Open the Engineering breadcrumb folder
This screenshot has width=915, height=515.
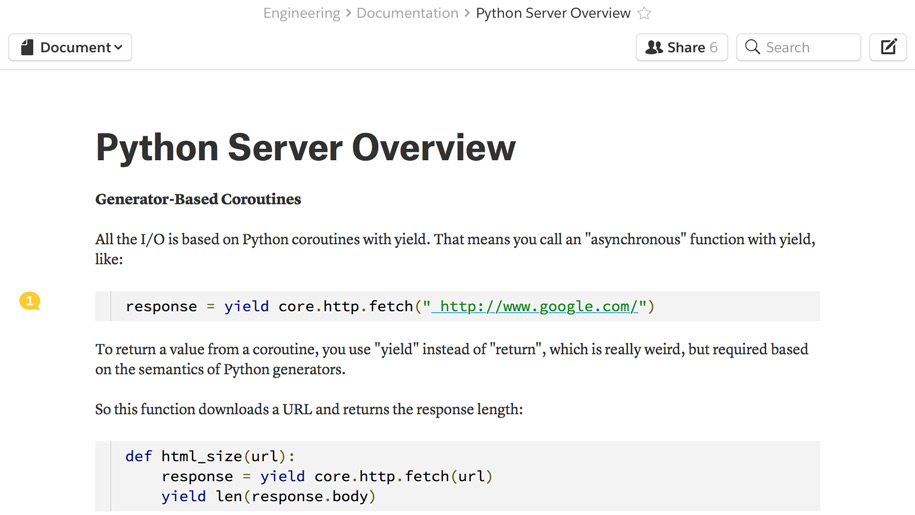[301, 13]
